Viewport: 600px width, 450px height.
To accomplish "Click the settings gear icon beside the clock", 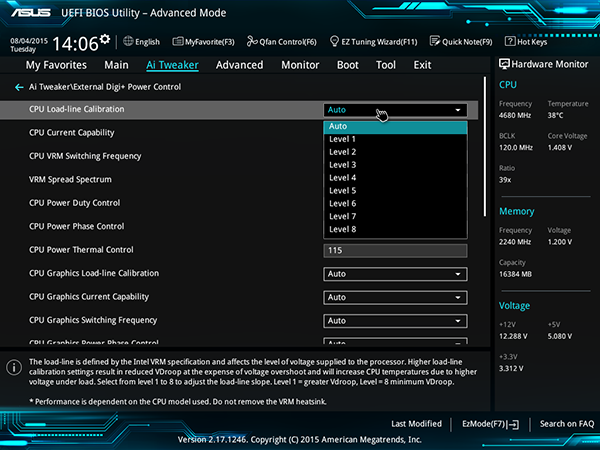I will coord(105,40).
